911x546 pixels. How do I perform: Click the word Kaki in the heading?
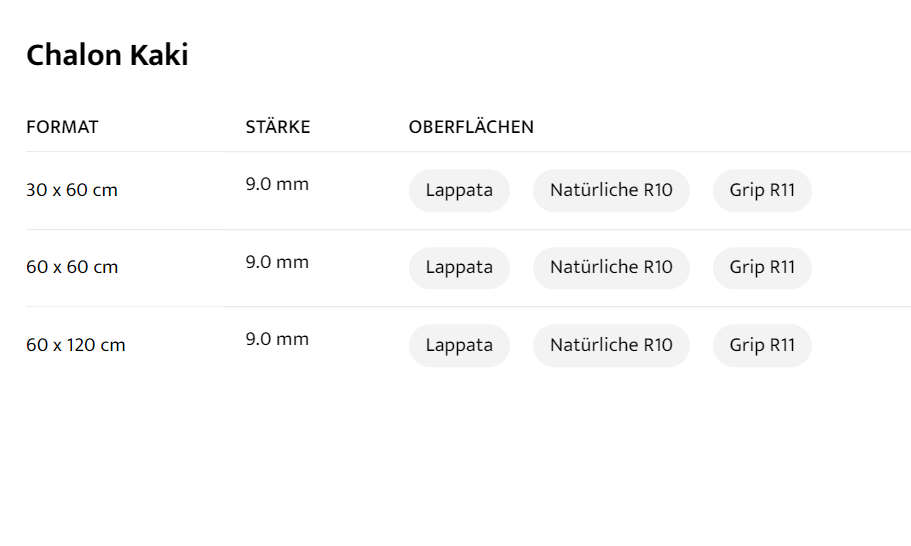(x=159, y=56)
